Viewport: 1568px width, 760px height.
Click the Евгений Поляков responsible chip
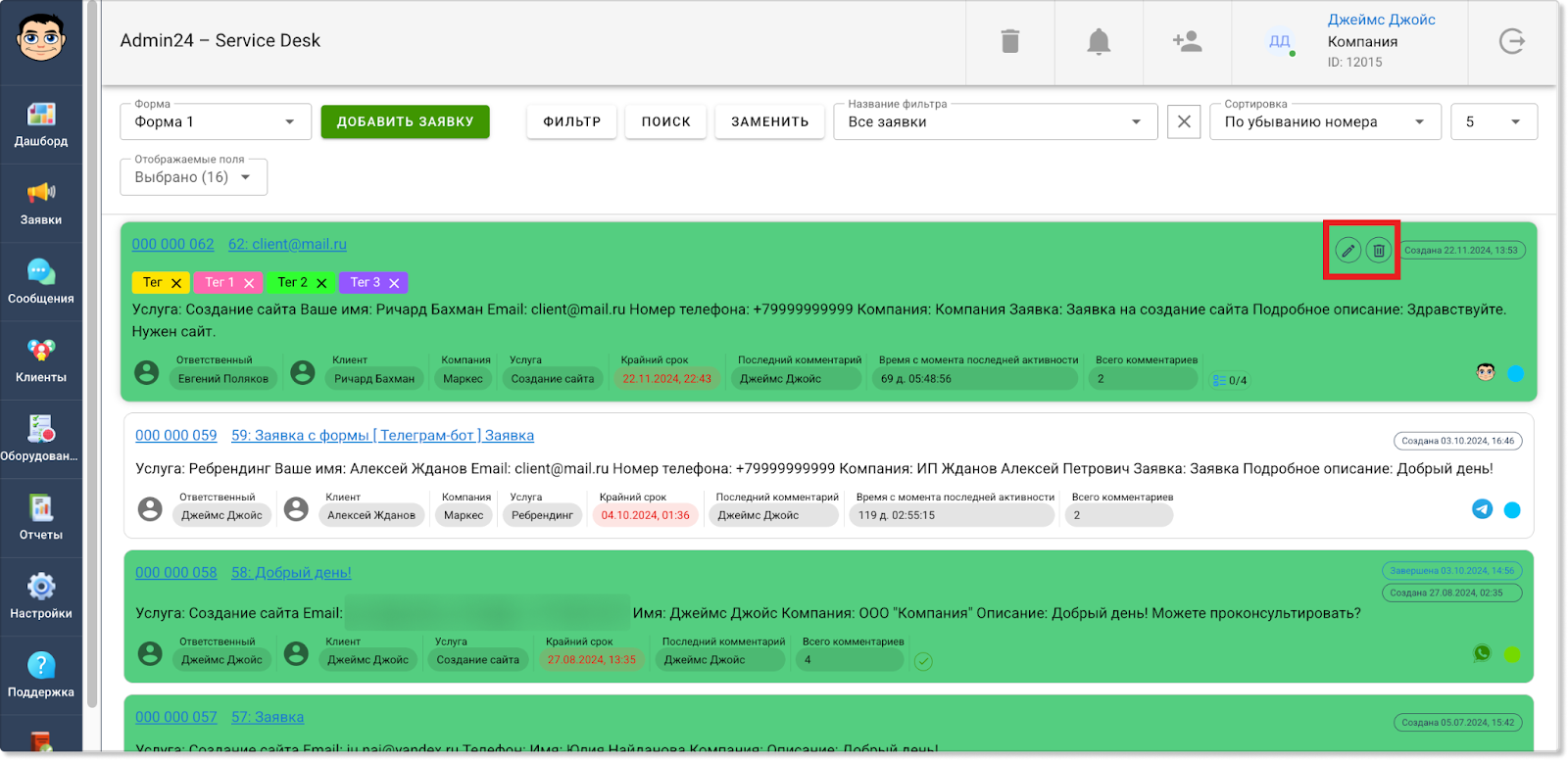pyautogui.click(x=223, y=379)
